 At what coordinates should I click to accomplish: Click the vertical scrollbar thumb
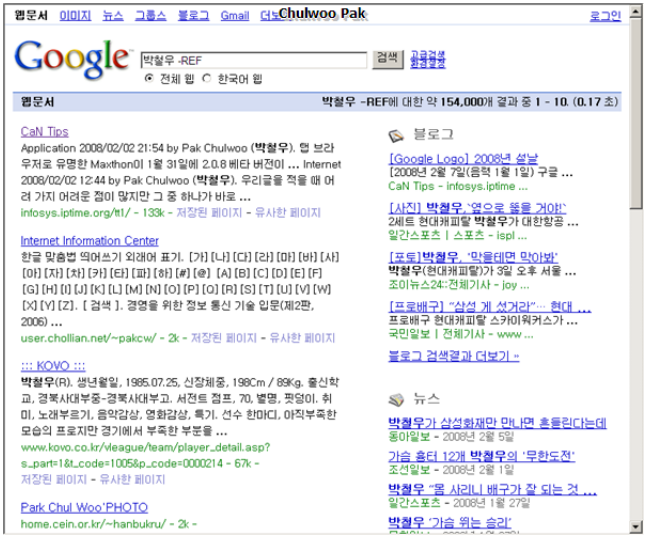636,114
